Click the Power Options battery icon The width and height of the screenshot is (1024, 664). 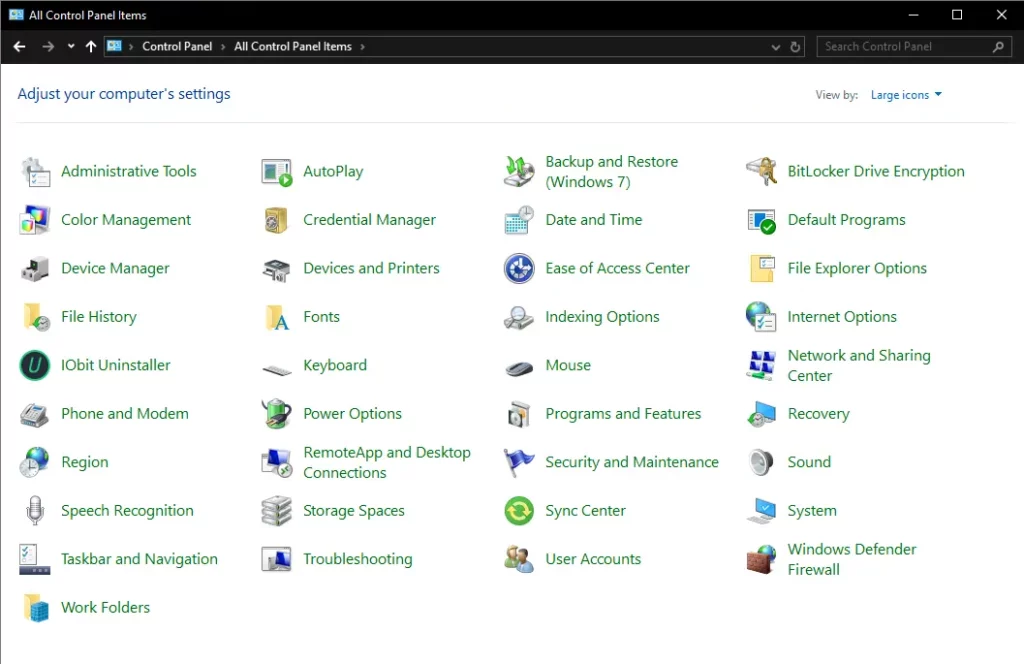click(277, 414)
